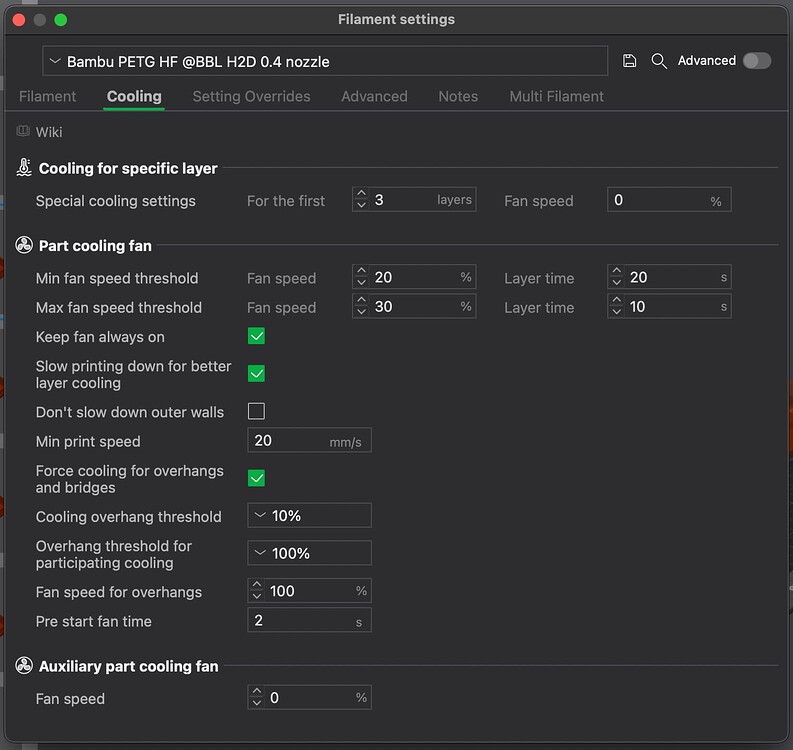Open the filament preset dropdown
The width and height of the screenshot is (793, 750).
(325, 61)
